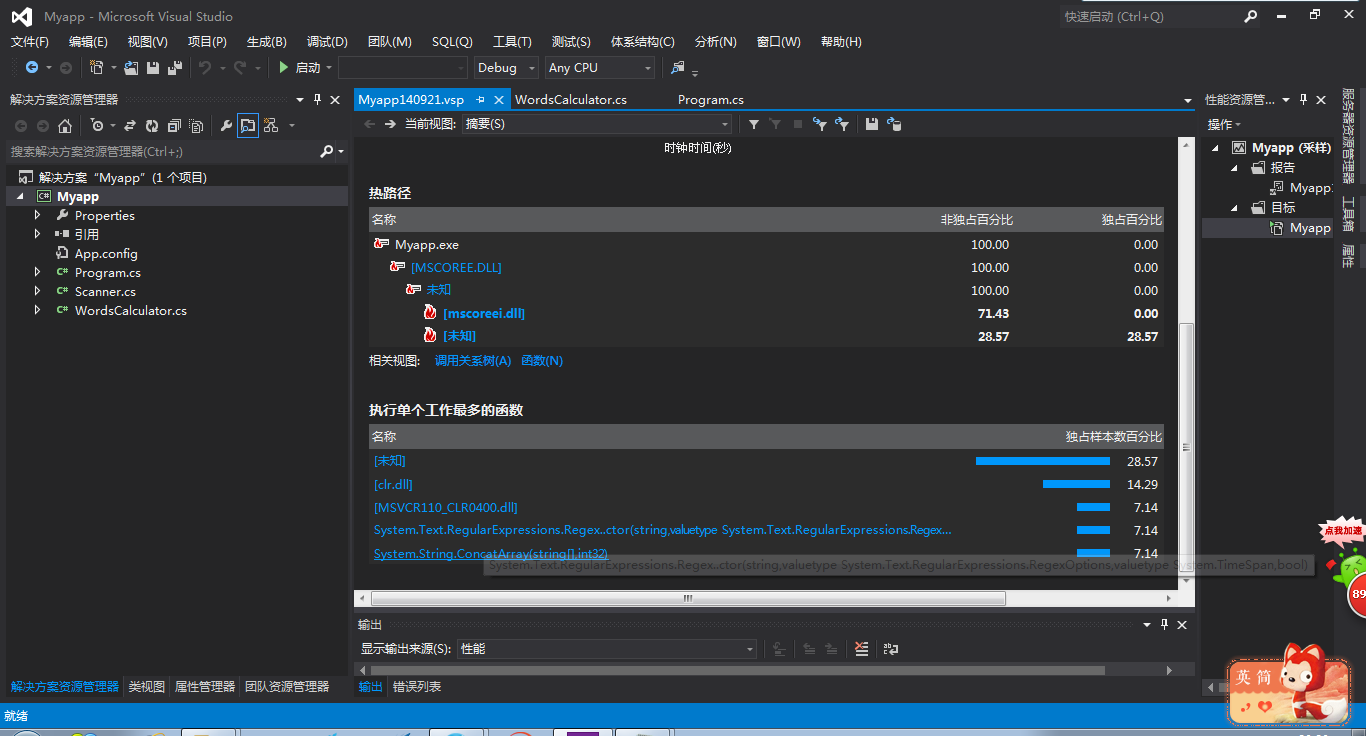Expand the Program.cs tree node arrow

point(38,272)
